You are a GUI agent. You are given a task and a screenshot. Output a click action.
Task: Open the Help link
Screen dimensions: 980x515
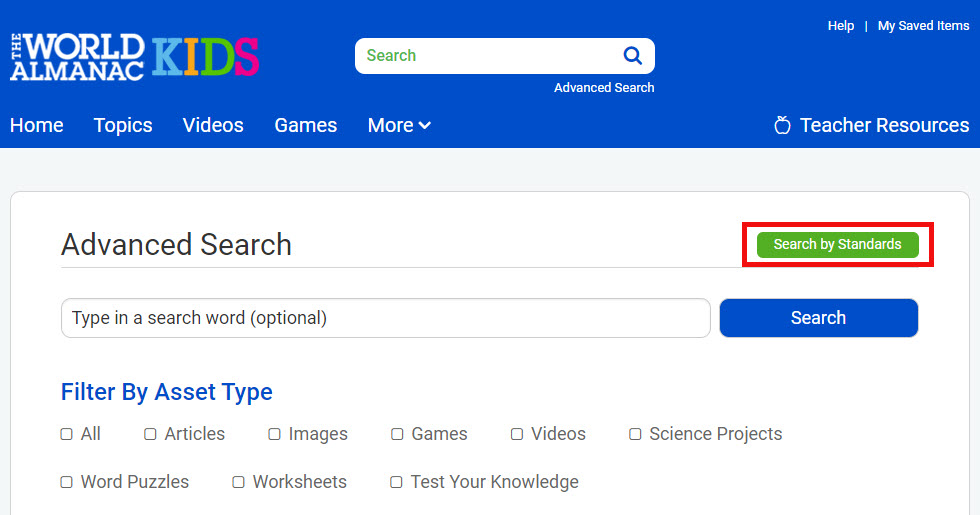(x=840, y=26)
